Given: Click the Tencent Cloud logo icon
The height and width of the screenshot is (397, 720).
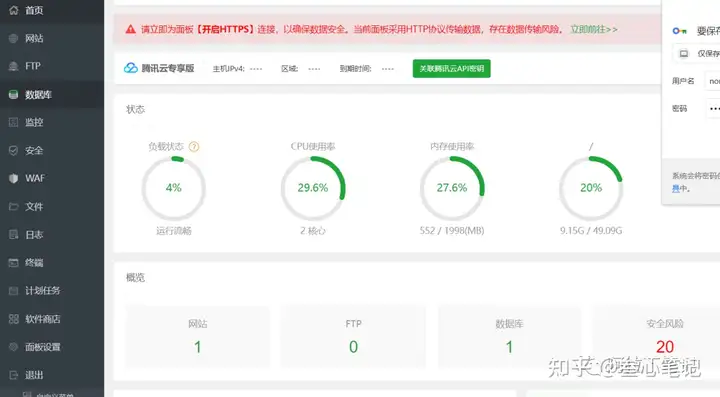Looking at the screenshot, I should [x=131, y=68].
